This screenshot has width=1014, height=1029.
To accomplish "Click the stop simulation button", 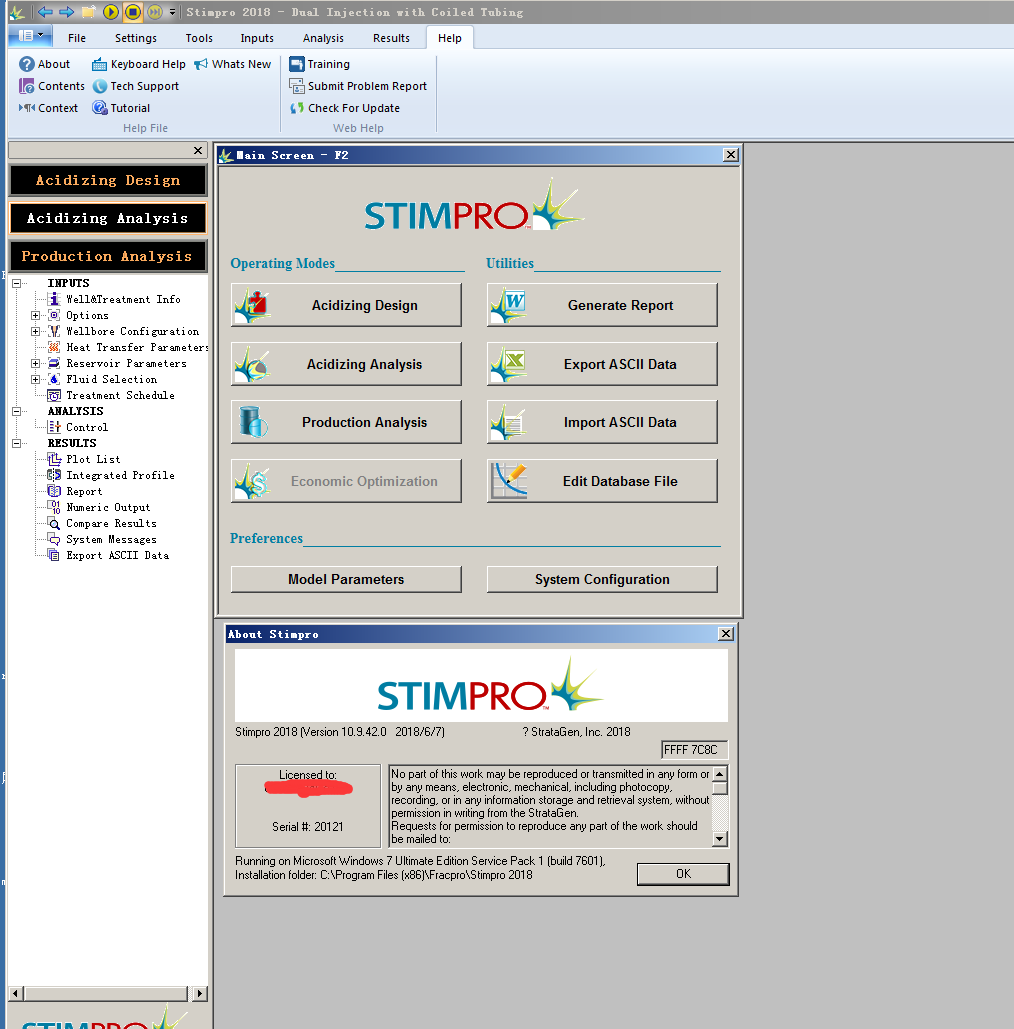I will point(133,12).
